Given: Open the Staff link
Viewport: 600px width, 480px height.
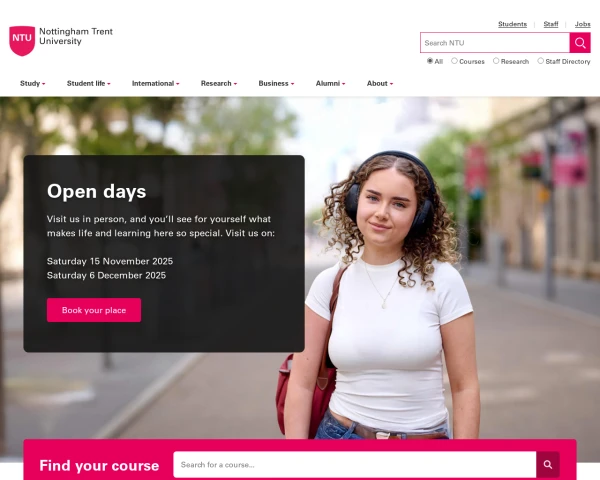Looking at the screenshot, I should coord(551,24).
